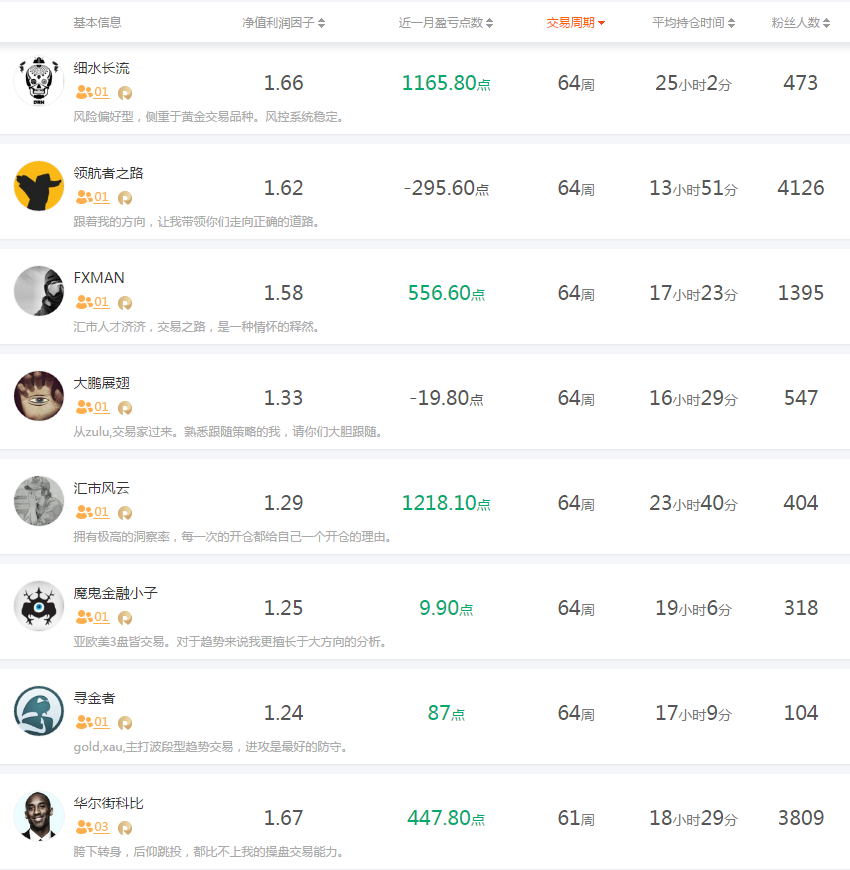
Task: Click the followers icon 01 under 领航者之路
Action: 92,197
